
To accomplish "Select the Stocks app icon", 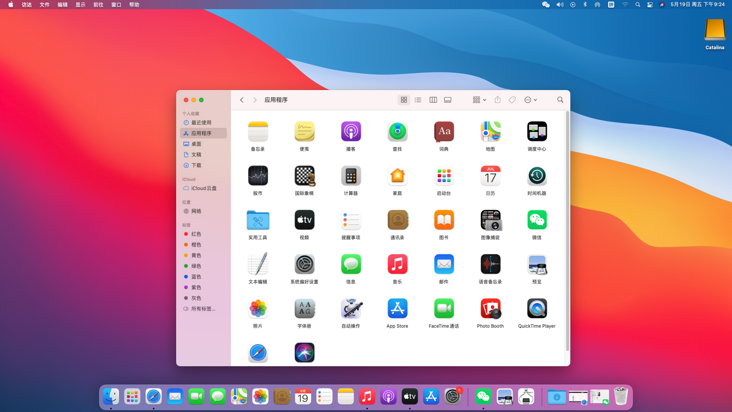I will pos(258,176).
